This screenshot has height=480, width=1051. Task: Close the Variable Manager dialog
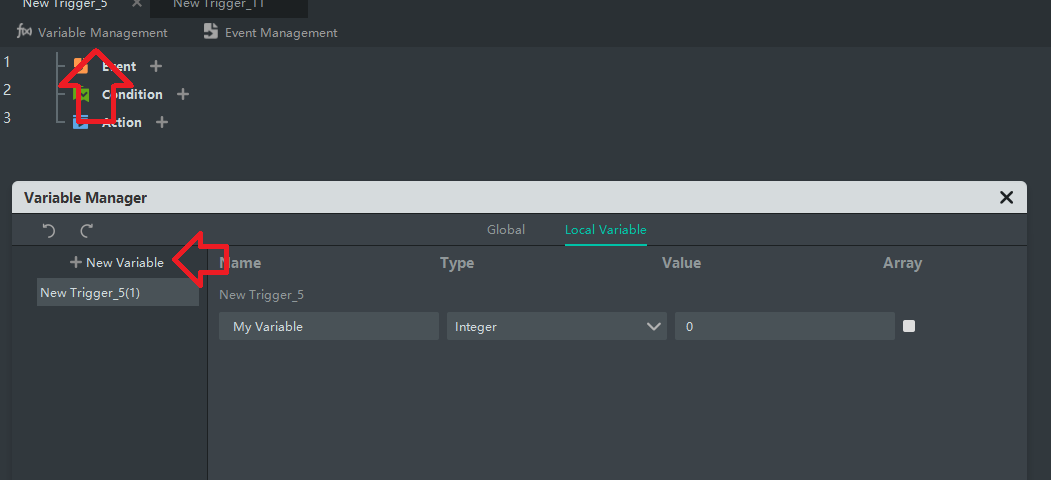pyautogui.click(x=1006, y=198)
